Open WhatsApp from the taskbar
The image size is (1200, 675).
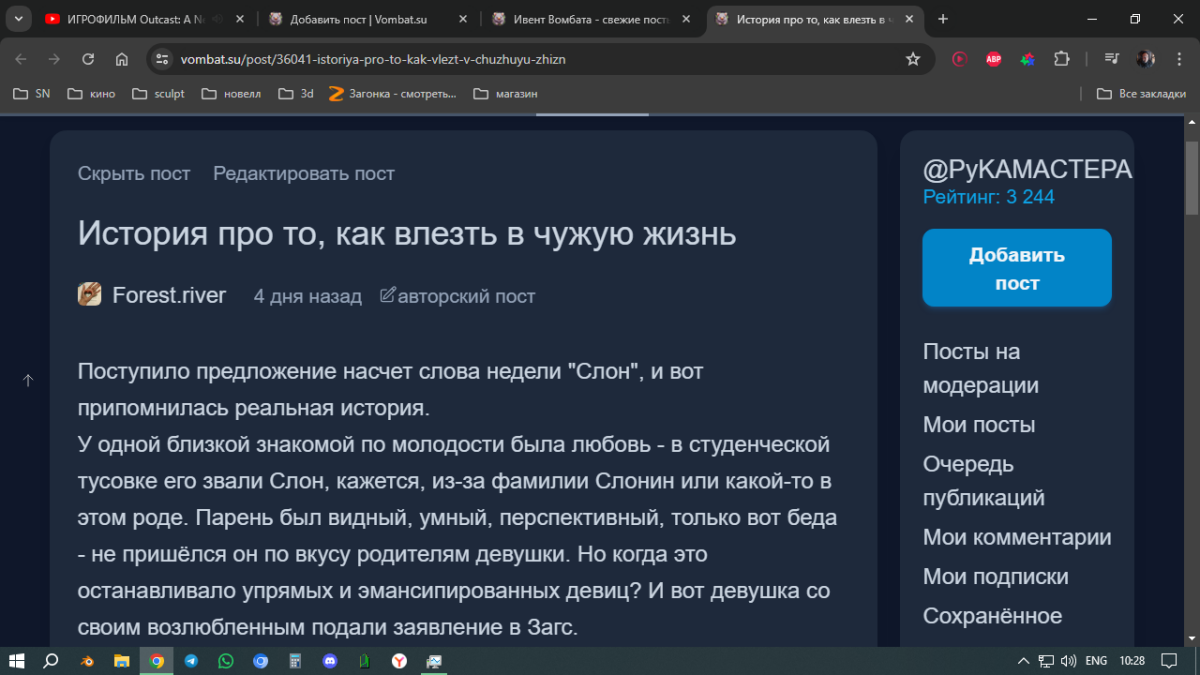coord(225,661)
